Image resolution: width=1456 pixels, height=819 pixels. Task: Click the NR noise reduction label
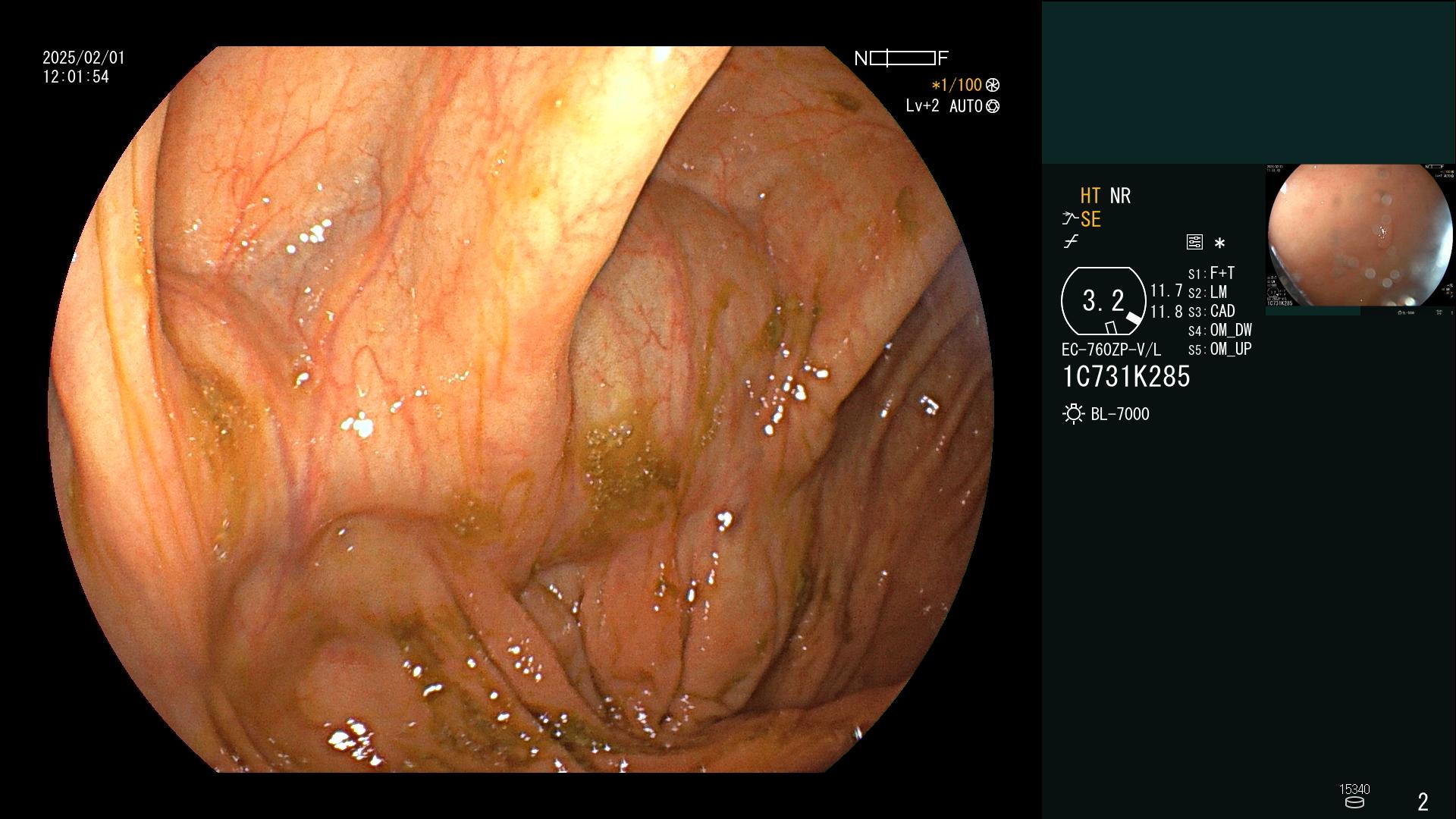click(1120, 196)
